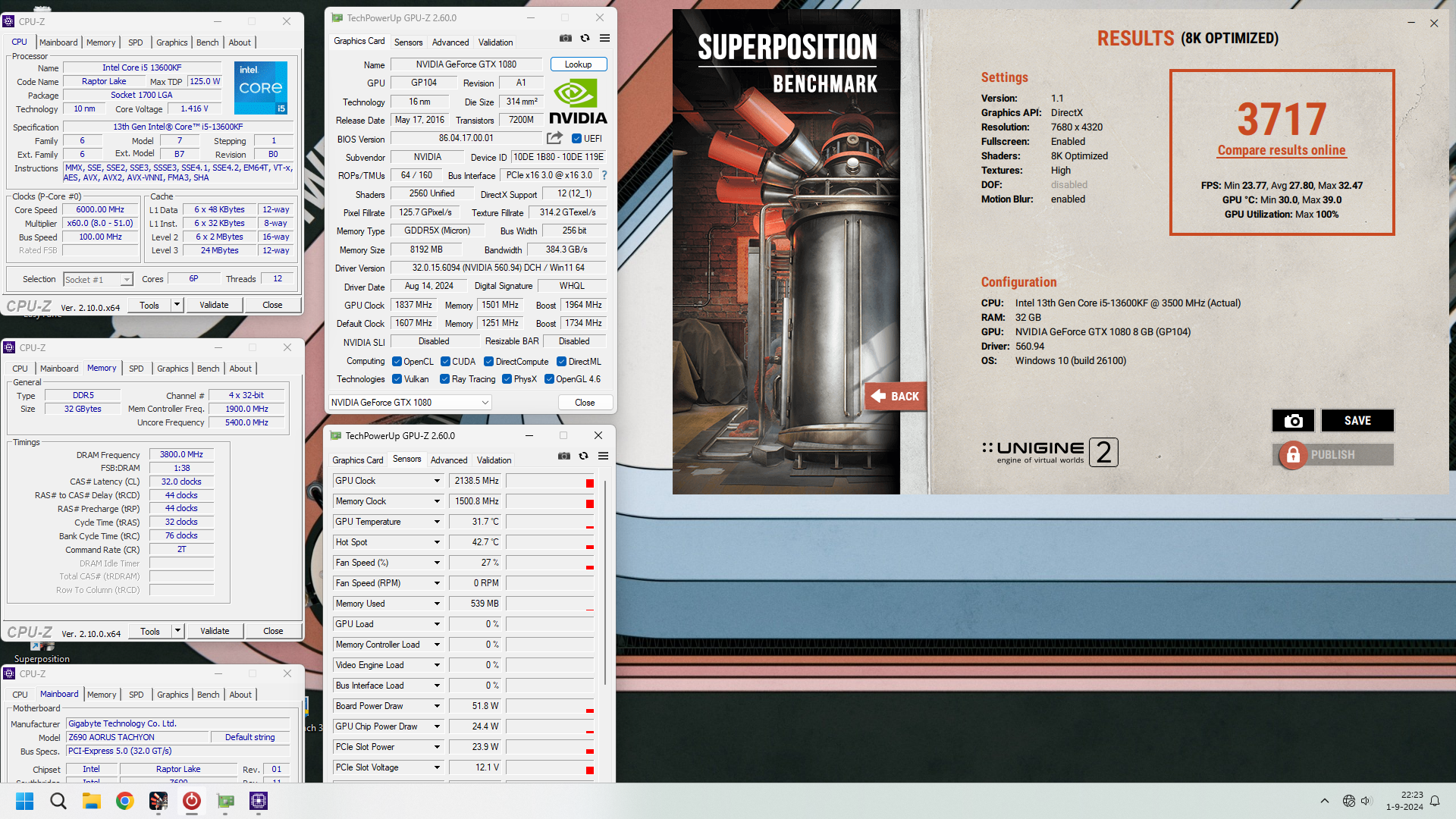Click PCIe Slot Voltage sensor graph bar
This screenshot has width=1456, height=819.
[550, 767]
